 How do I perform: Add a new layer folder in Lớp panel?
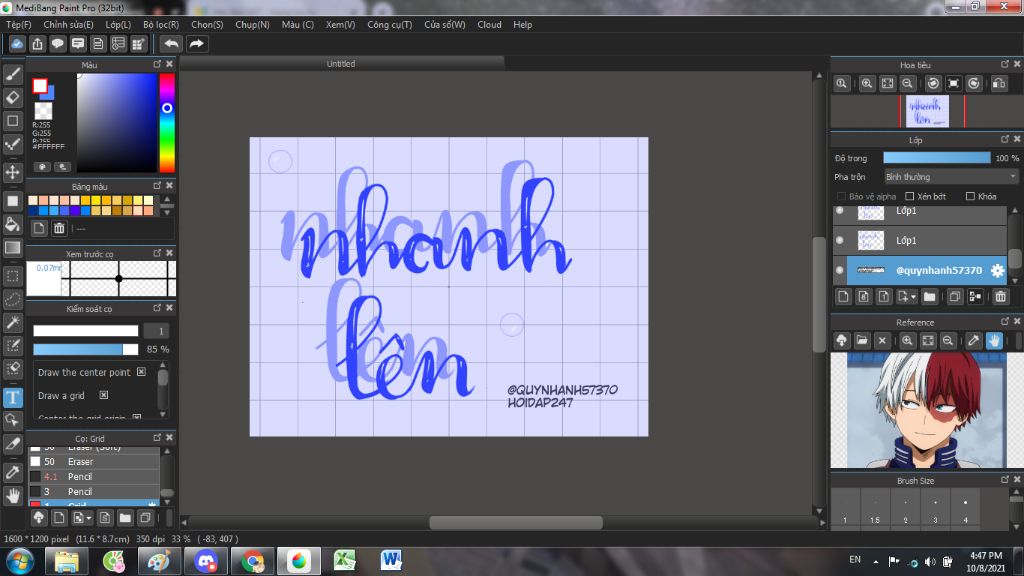tap(929, 297)
